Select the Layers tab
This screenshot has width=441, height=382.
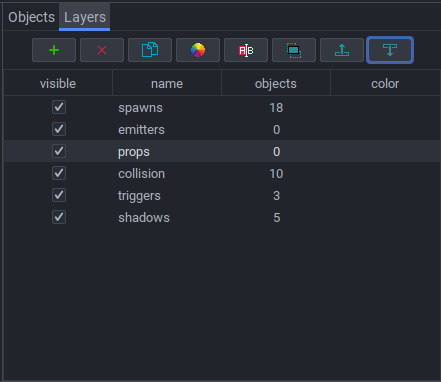point(85,17)
